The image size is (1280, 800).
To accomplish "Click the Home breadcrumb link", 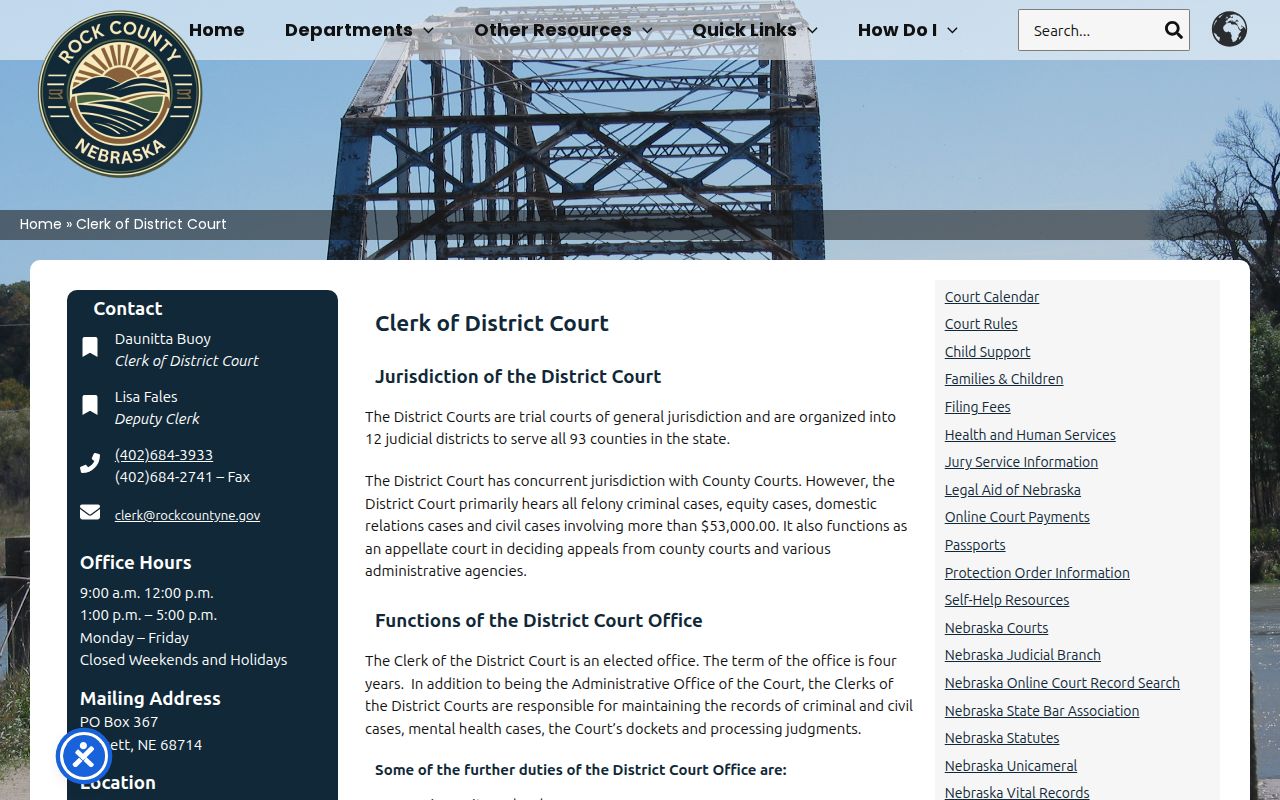I will point(40,224).
